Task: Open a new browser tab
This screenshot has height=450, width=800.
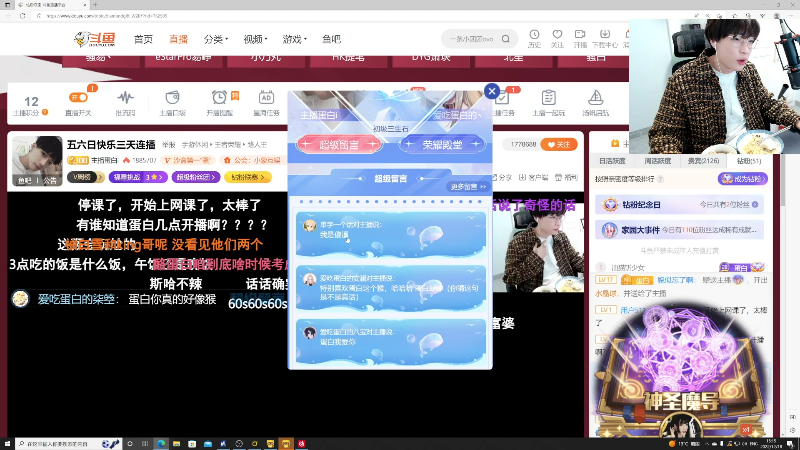Action: pos(95,5)
